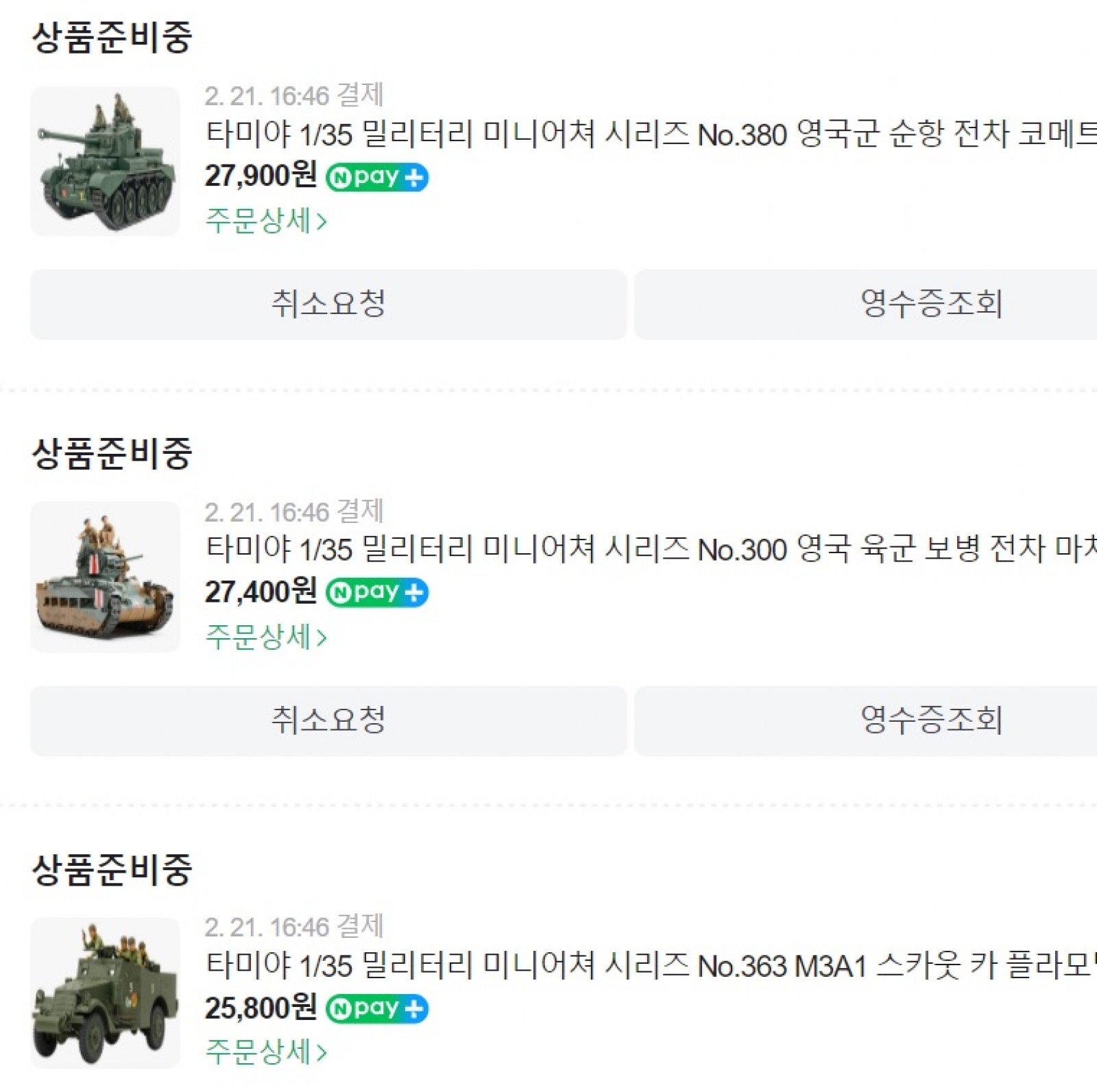1097x1092 pixels.
Task: Click the Npay+ badge on the 25,800원 order
Action: coord(377,1008)
